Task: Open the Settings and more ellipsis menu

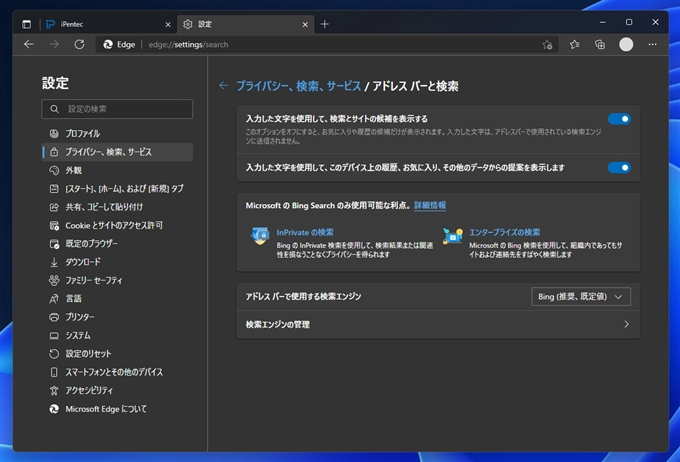Action: coord(652,44)
